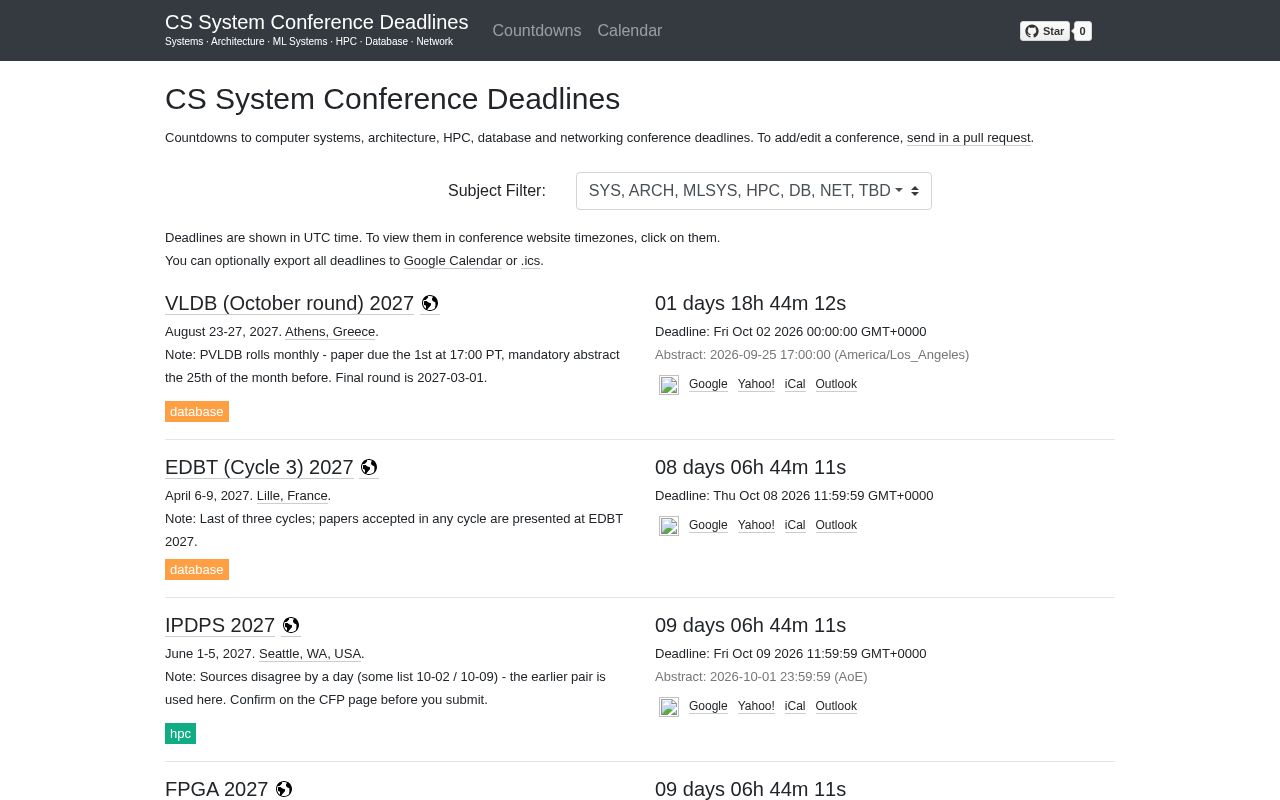The width and height of the screenshot is (1280, 800).
Task: Add IPDPS deadline to Outlook
Action: tap(836, 706)
